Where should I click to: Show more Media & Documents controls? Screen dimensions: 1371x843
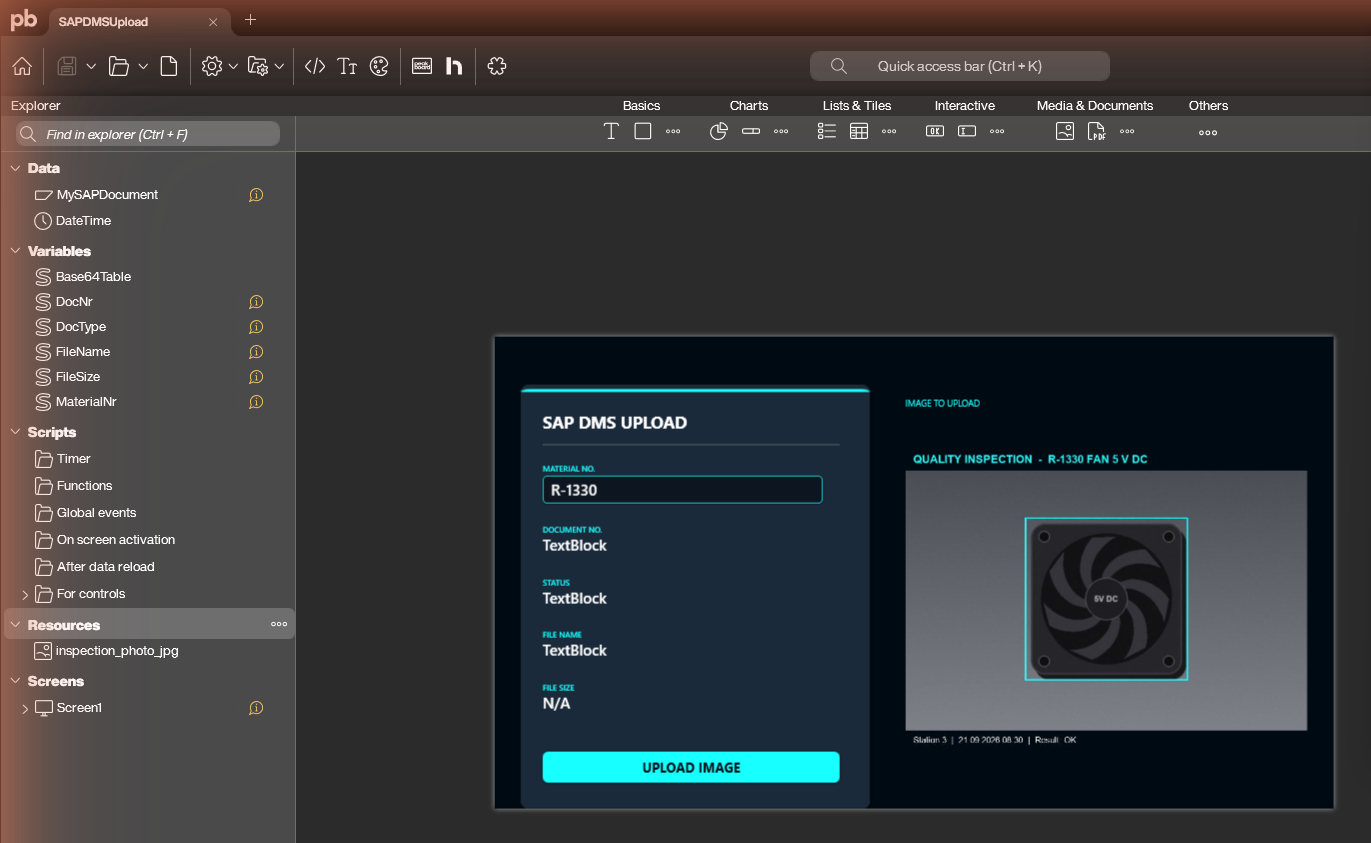1127,131
